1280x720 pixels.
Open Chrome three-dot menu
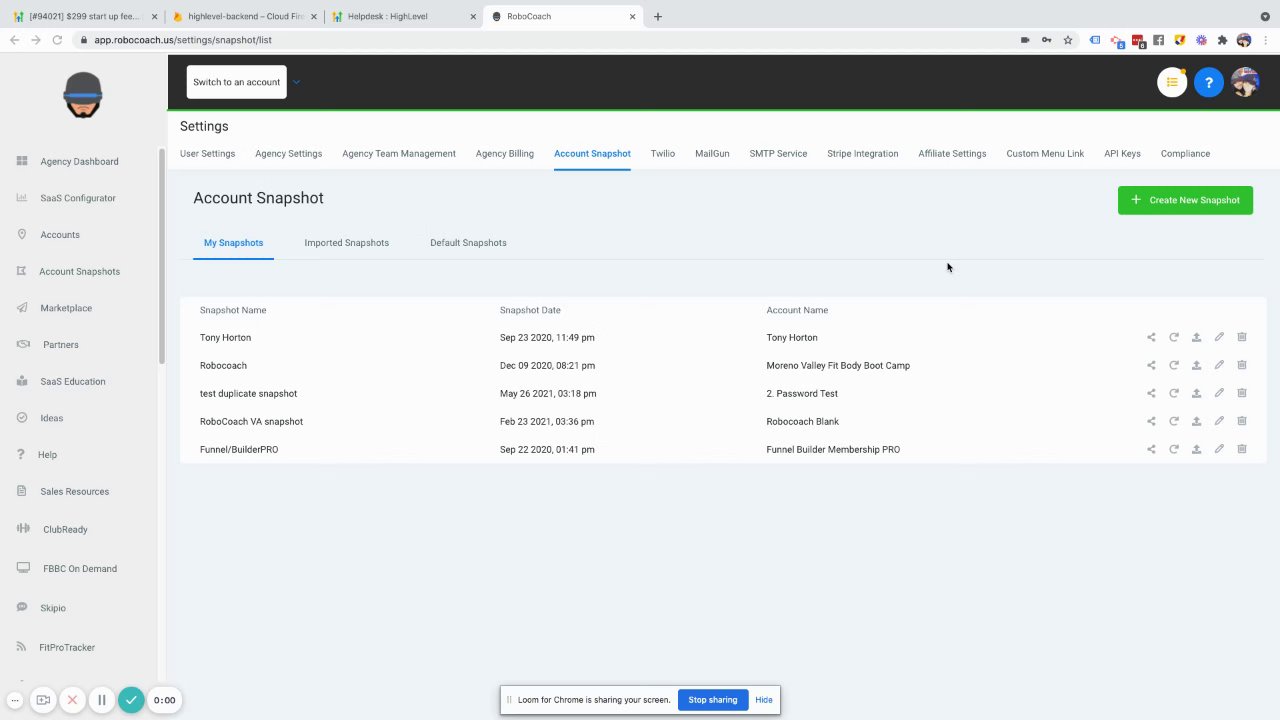point(1265,40)
